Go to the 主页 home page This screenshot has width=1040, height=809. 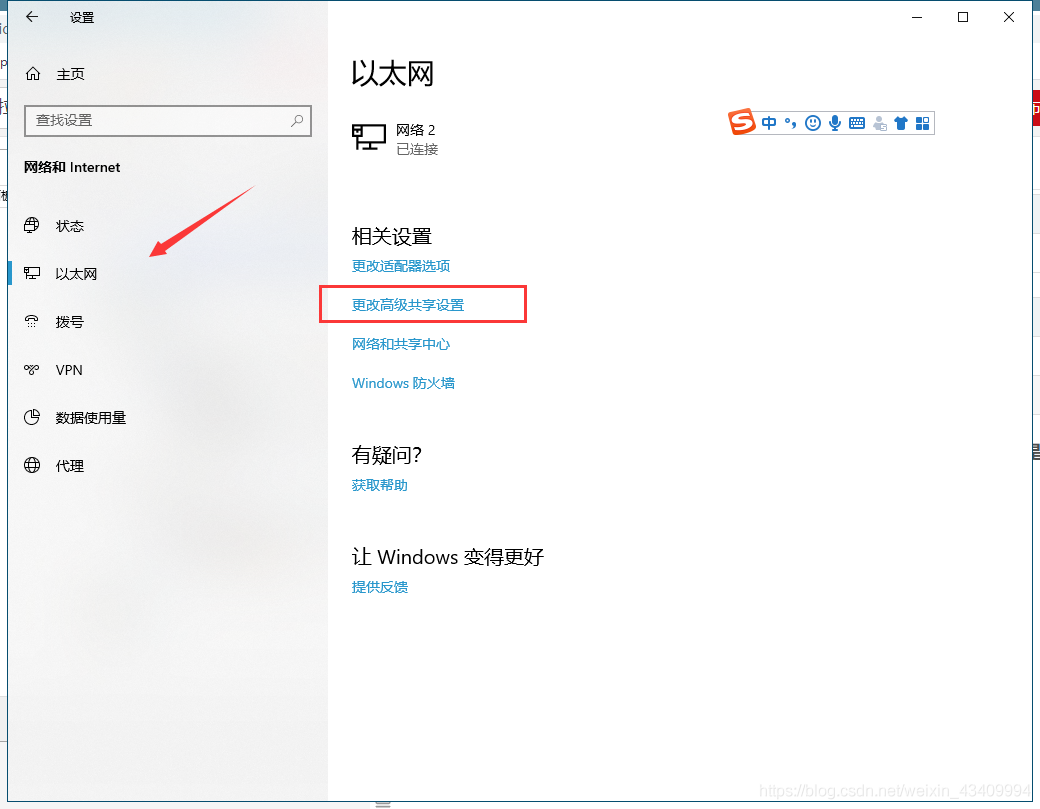coord(70,74)
